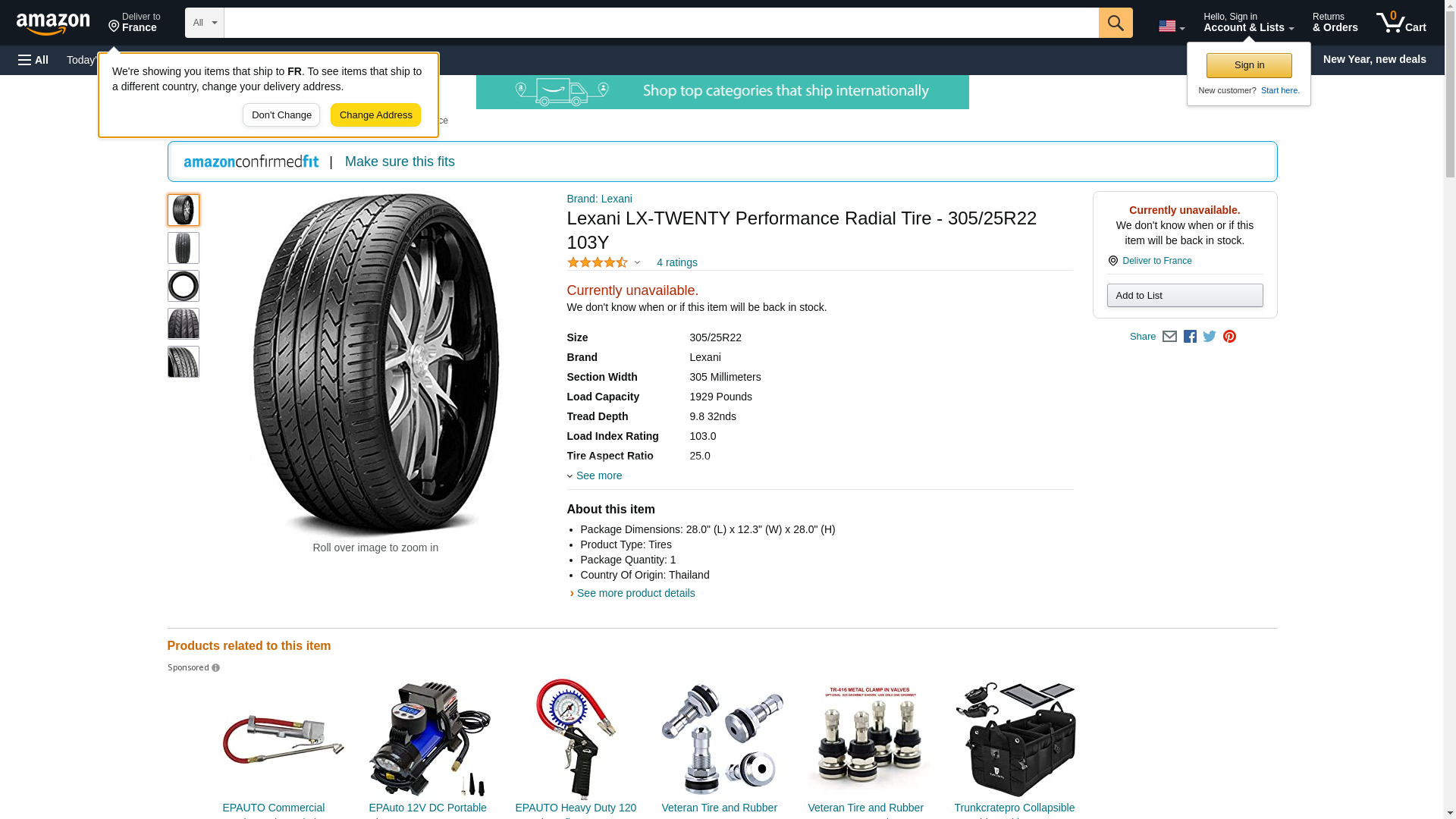Open the All hamburger menu
This screenshot has height=819, width=1456.
pyautogui.click(x=33, y=60)
